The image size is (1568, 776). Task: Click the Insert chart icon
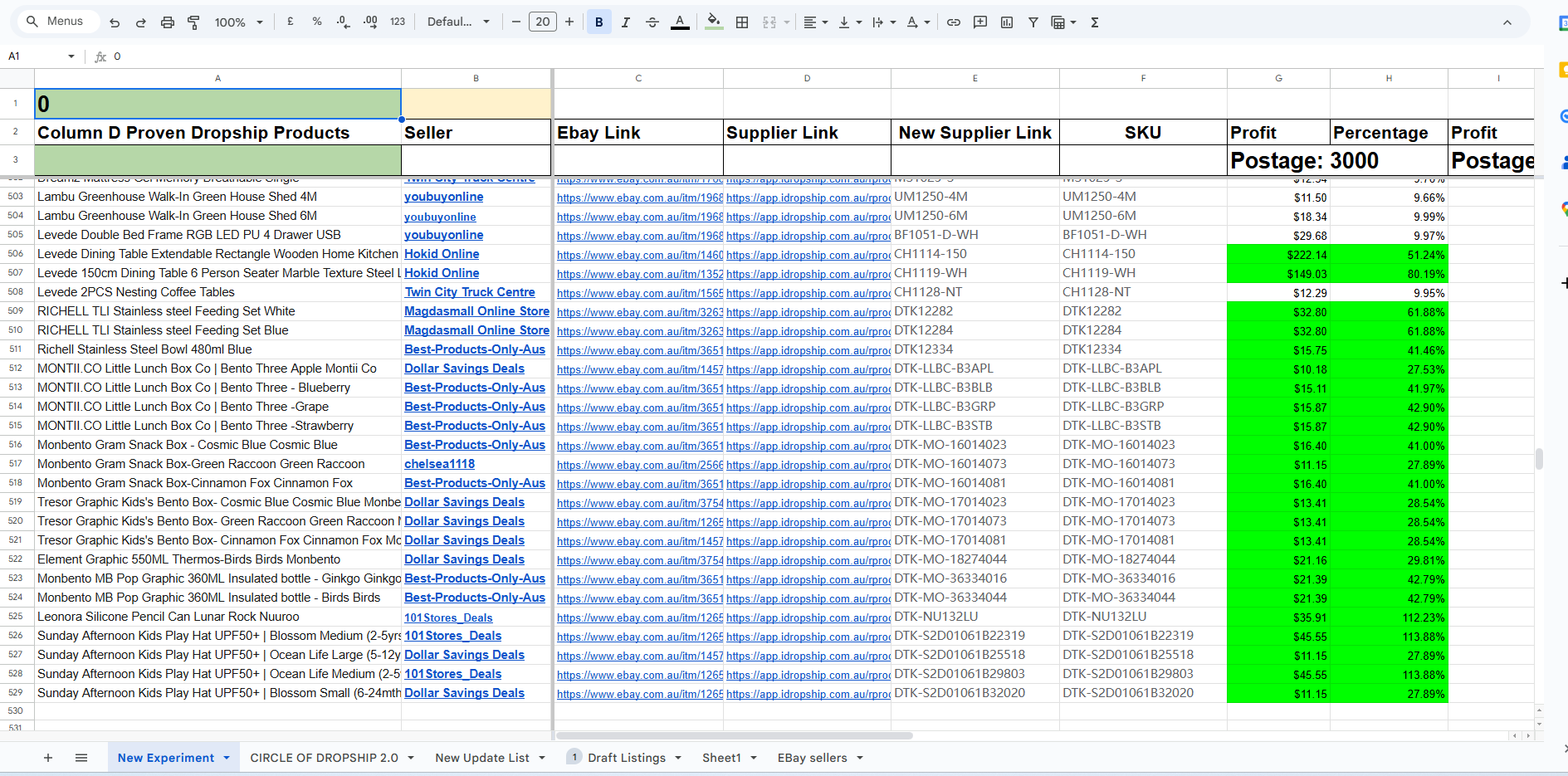[x=1007, y=22]
